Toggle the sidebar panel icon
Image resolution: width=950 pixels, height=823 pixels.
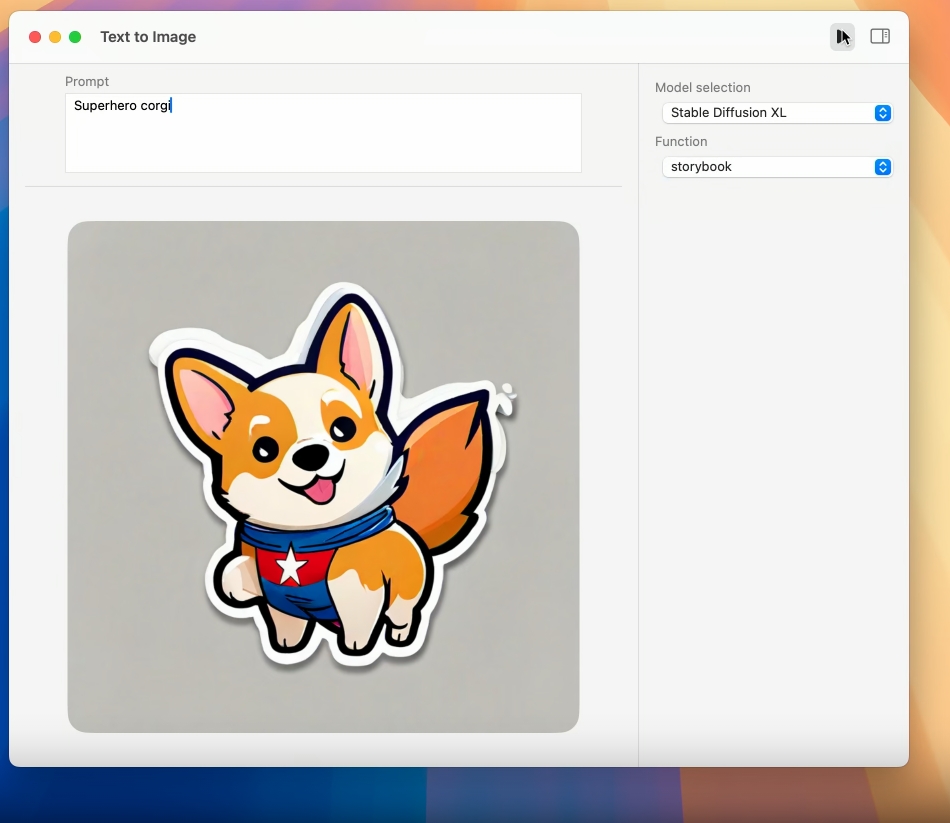(880, 36)
